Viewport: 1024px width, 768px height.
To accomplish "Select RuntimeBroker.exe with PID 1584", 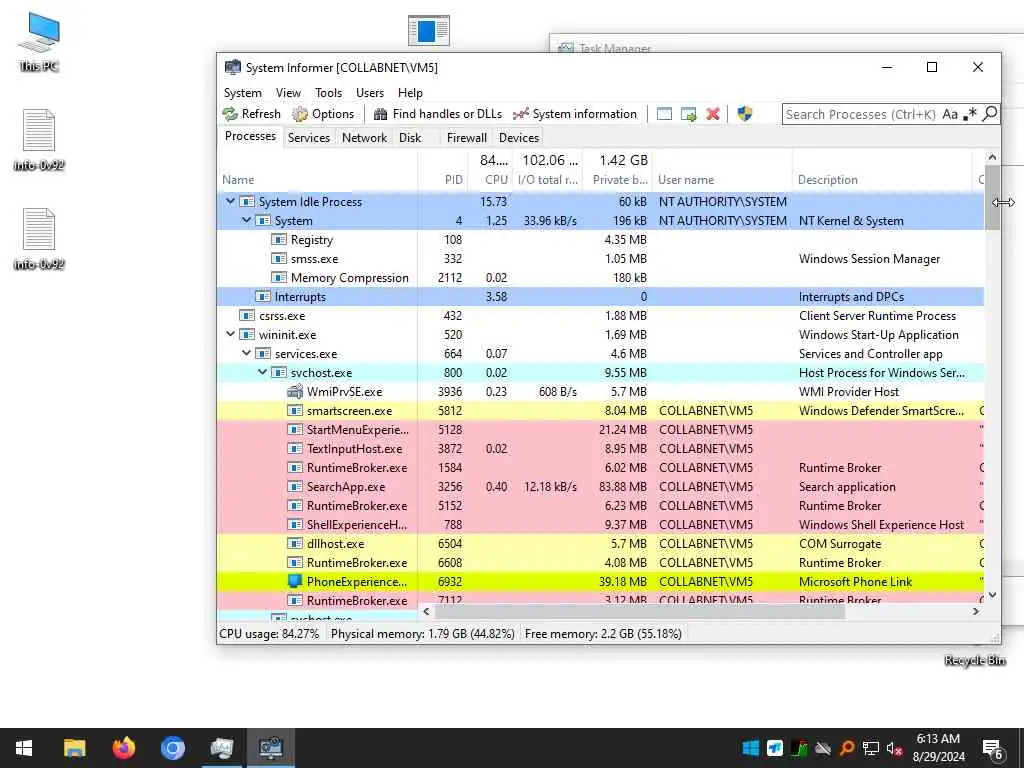I will click(600, 468).
